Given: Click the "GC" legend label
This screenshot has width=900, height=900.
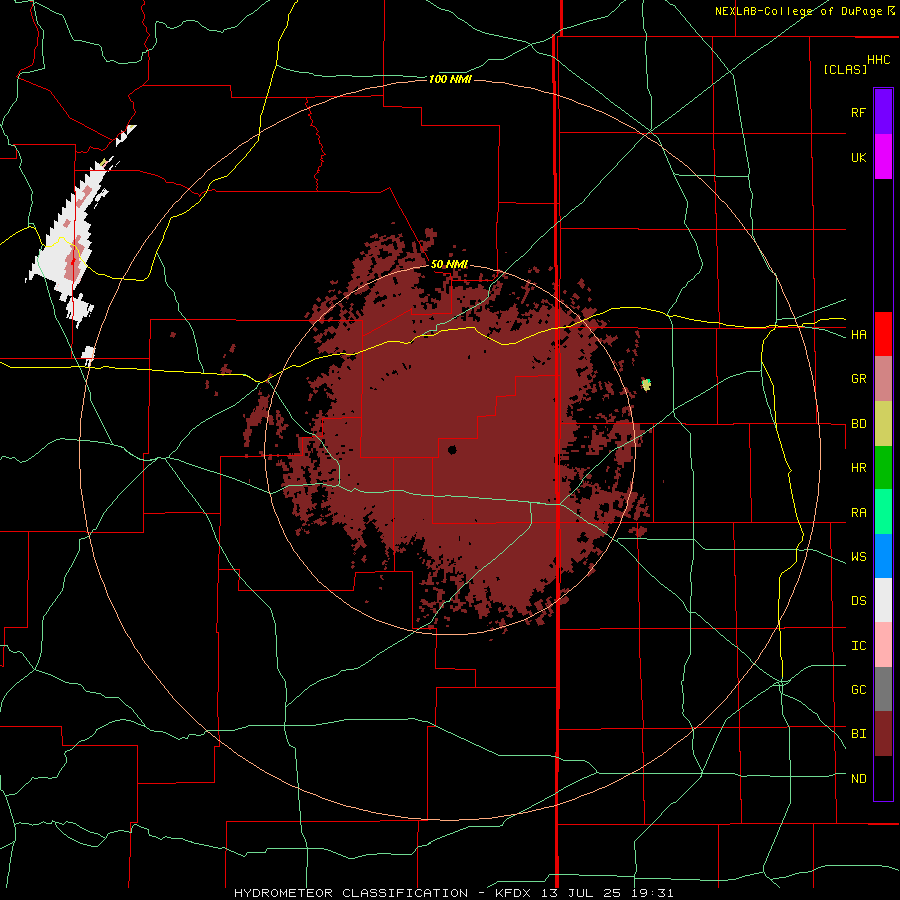Looking at the screenshot, I should coord(859,690).
